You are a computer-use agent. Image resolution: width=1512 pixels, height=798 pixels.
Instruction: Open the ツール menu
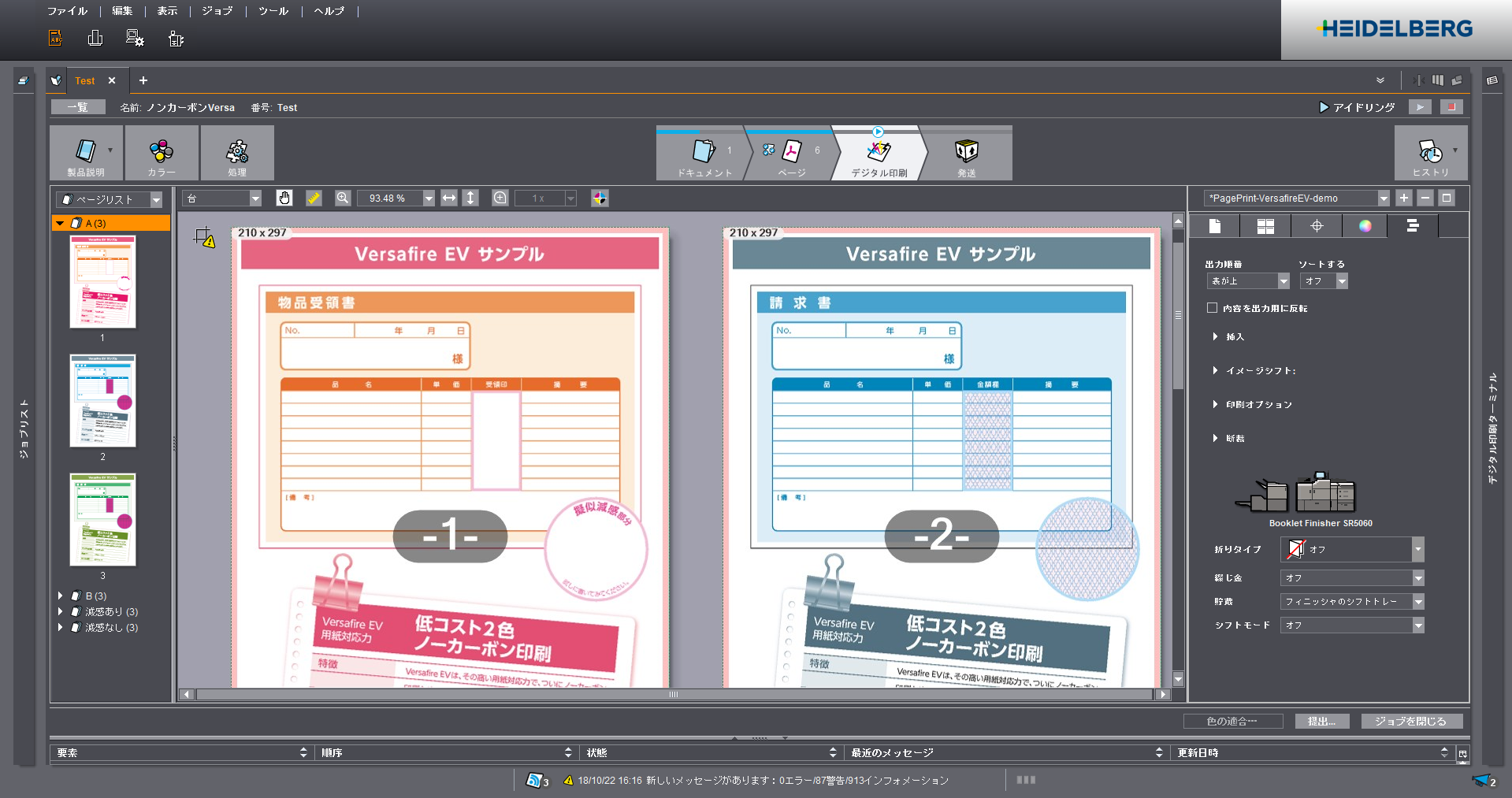coord(273,11)
